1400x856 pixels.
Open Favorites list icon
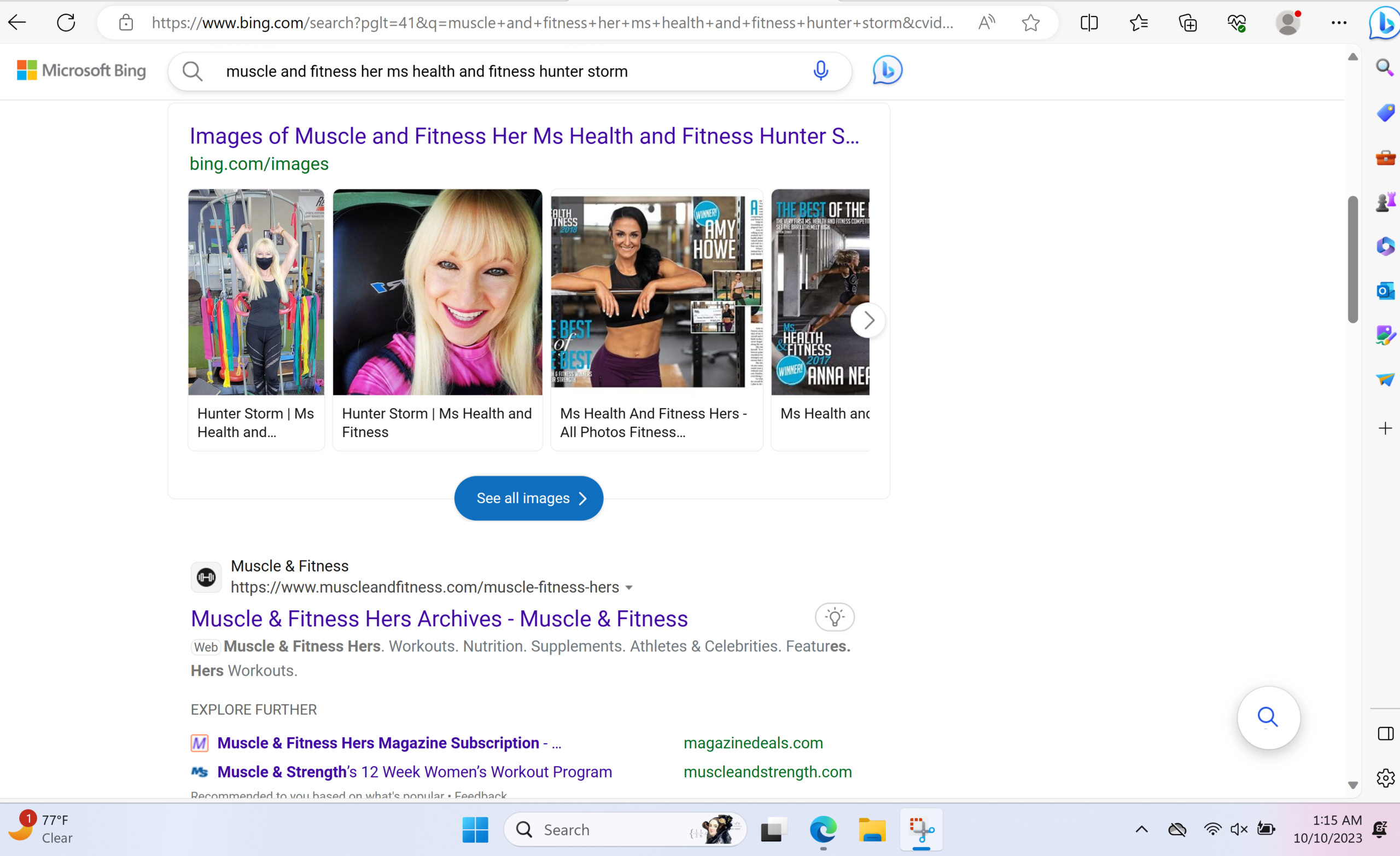(1138, 23)
